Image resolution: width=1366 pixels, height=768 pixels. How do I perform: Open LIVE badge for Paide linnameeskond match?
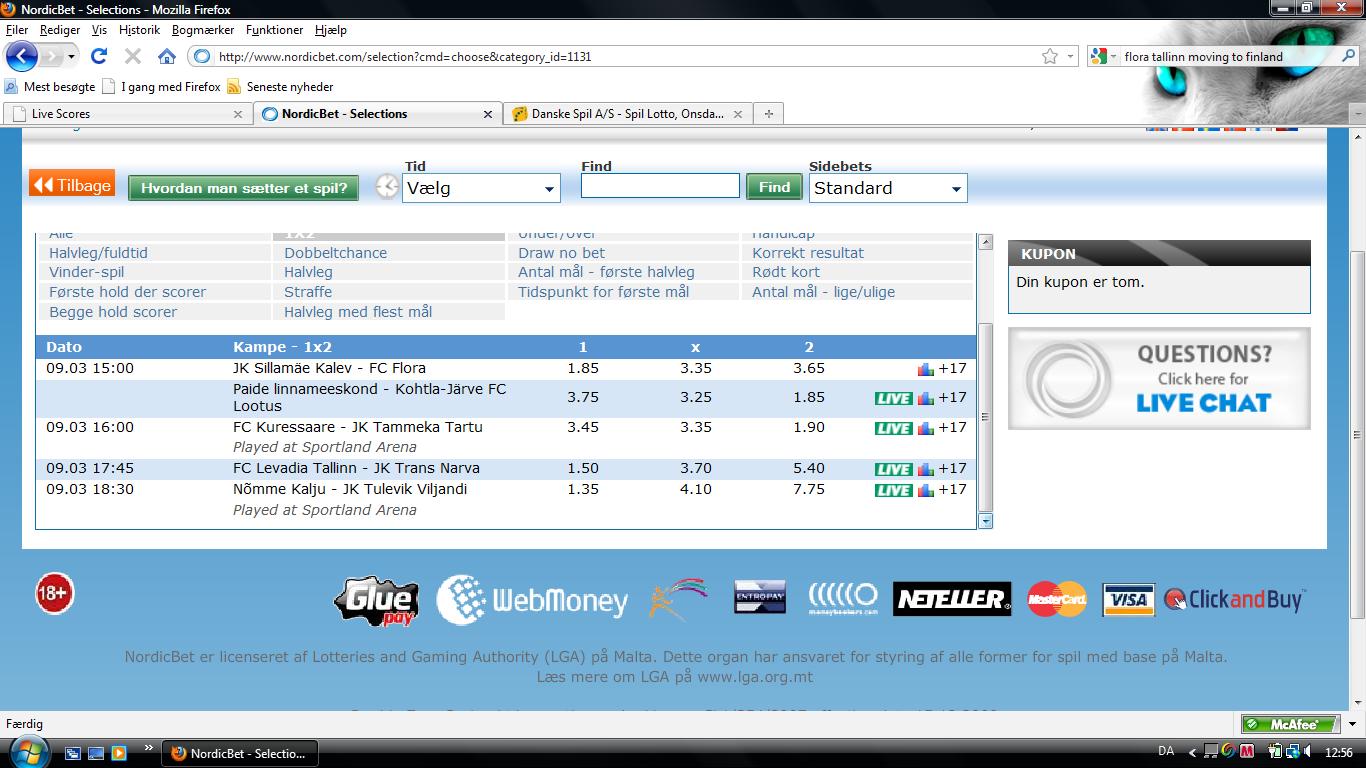click(894, 398)
